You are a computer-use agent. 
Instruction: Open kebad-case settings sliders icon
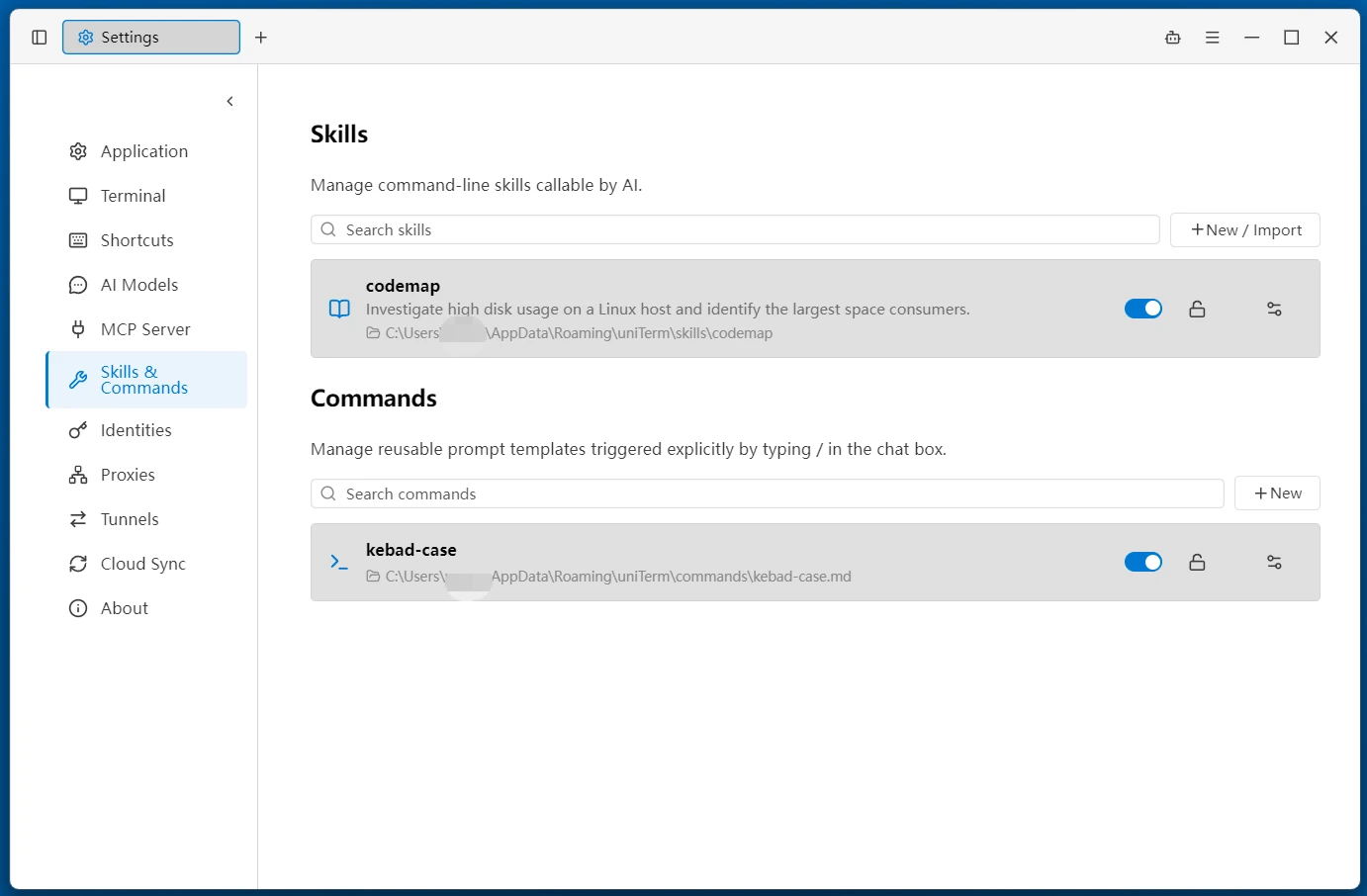click(1274, 562)
